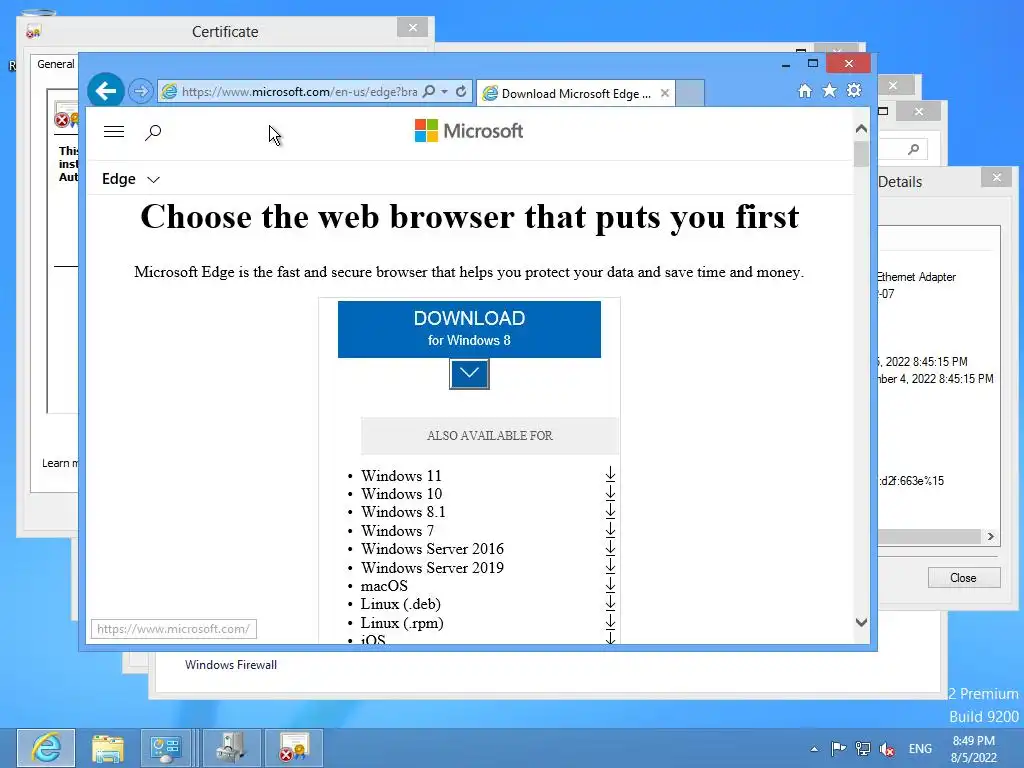Click the Windows Firewall link in background window
Image resolution: width=1024 pixels, height=768 pixels.
coord(231,665)
